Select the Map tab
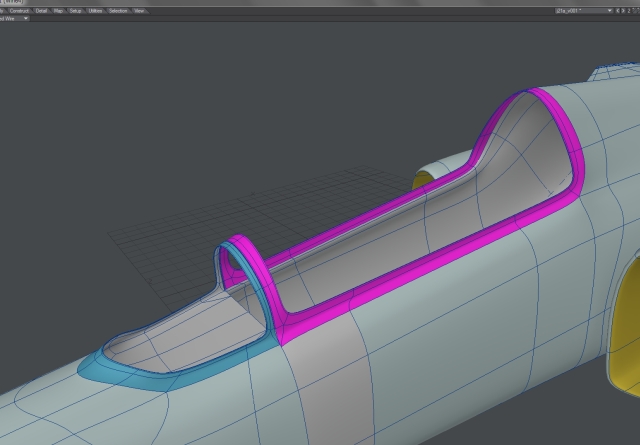The height and width of the screenshot is (445, 640). pos(58,11)
